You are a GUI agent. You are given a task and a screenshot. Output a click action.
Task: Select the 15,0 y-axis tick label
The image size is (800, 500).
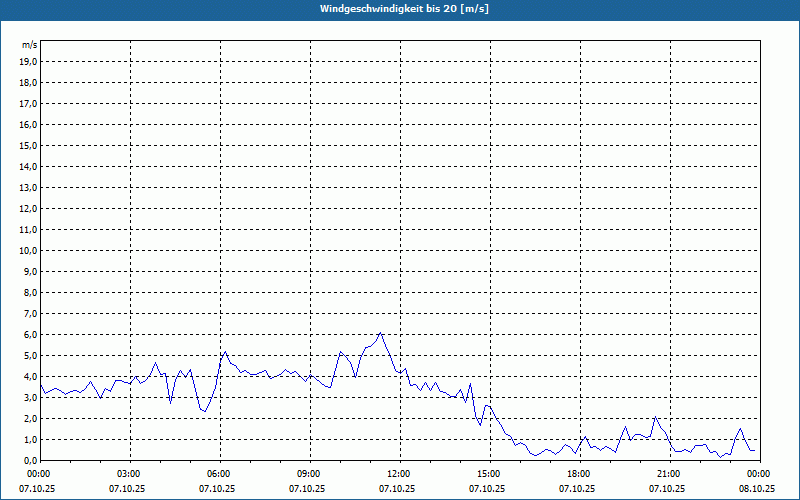click(x=29, y=145)
